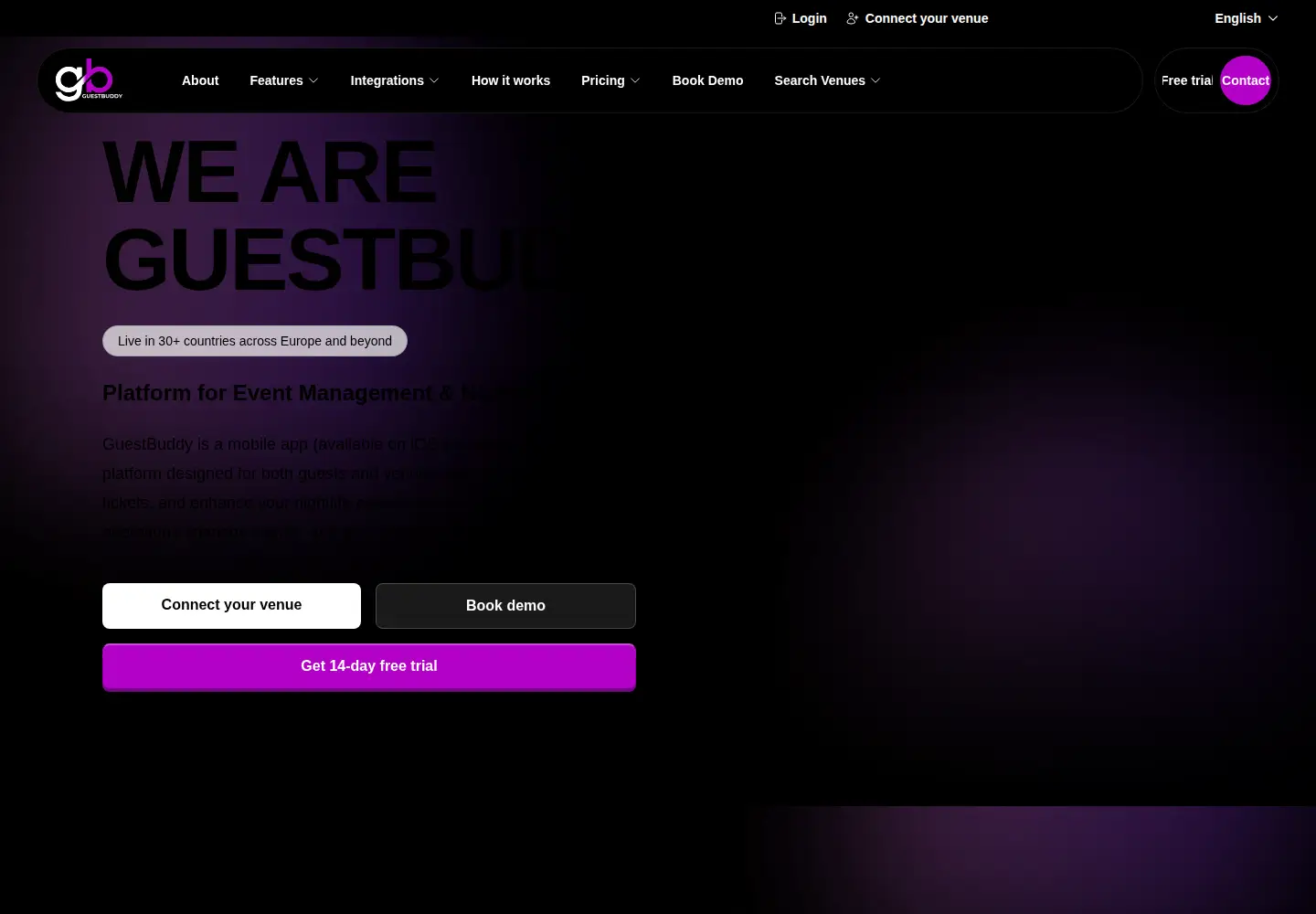Open the English language dropdown
The width and height of the screenshot is (1316, 914).
pos(1247,18)
